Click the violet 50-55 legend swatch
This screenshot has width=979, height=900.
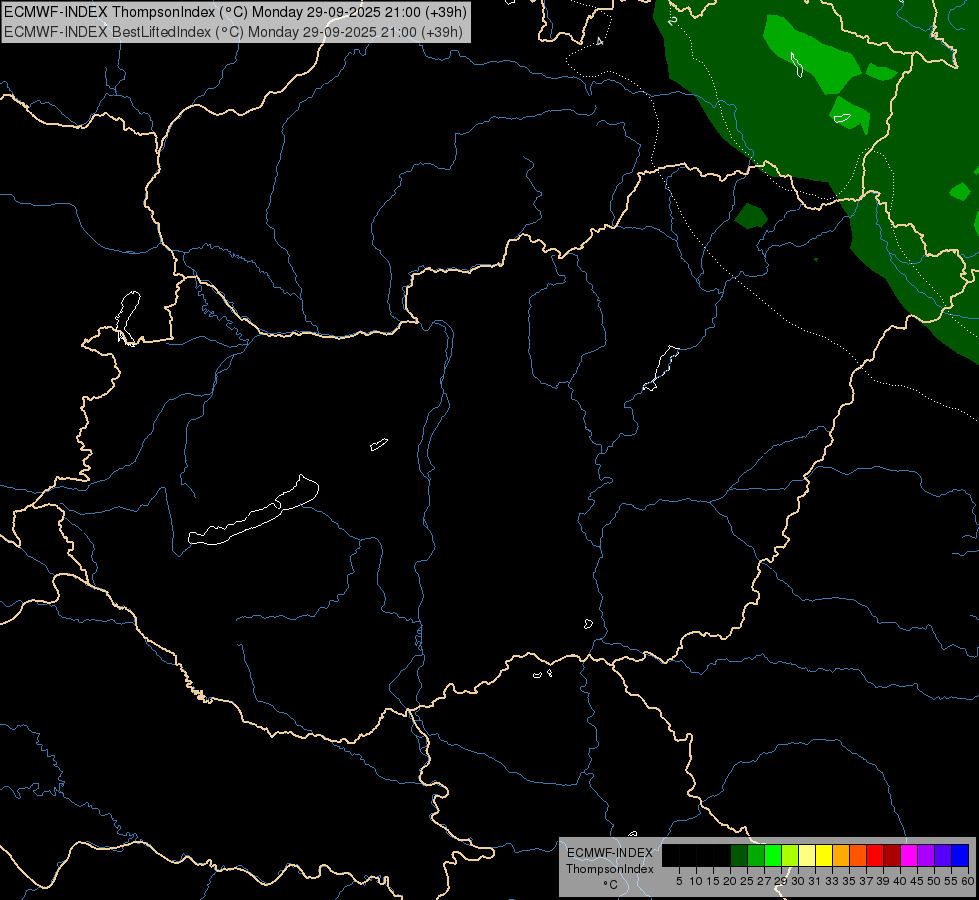943,855
